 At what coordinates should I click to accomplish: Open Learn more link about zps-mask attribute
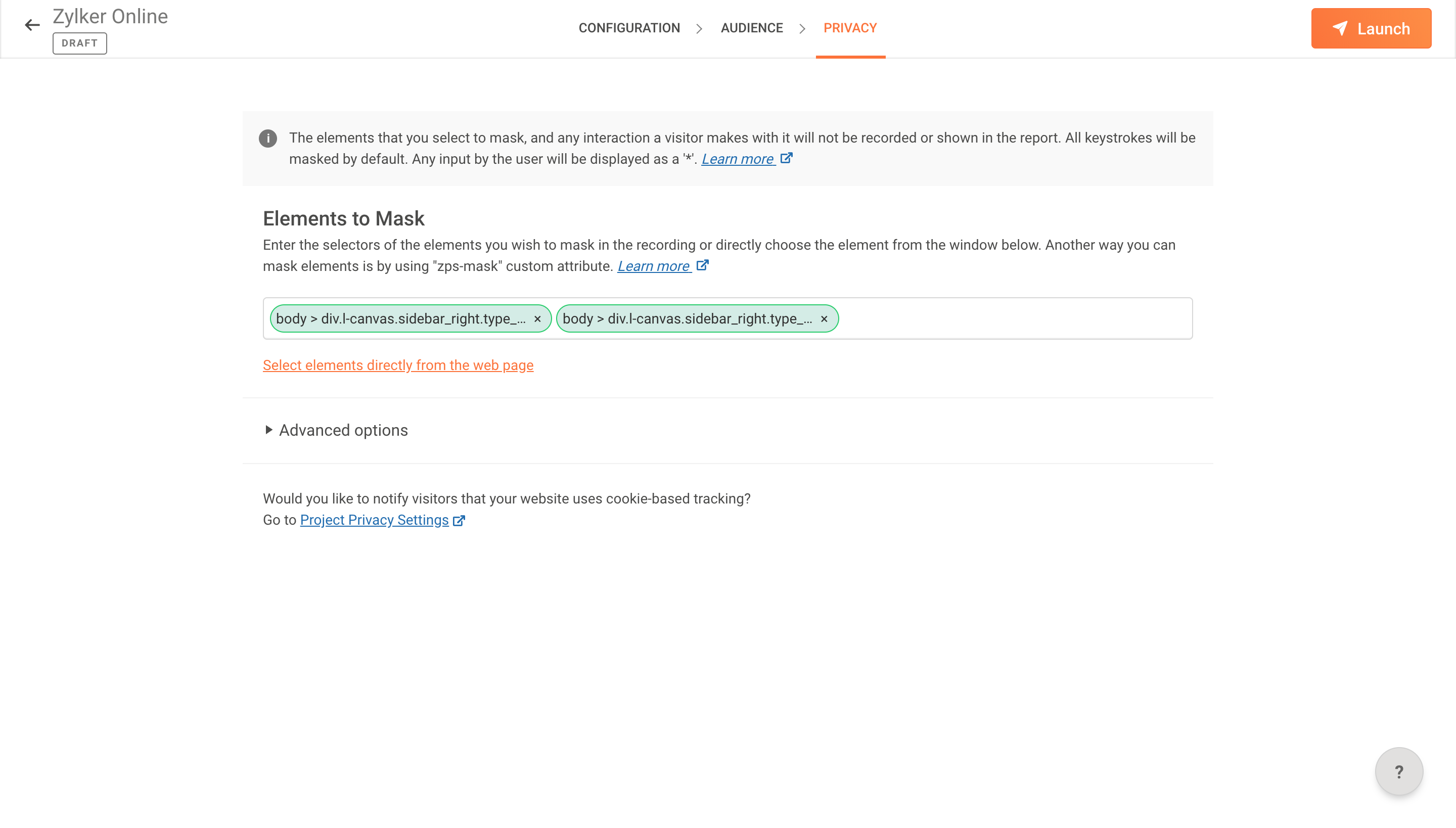coord(654,266)
